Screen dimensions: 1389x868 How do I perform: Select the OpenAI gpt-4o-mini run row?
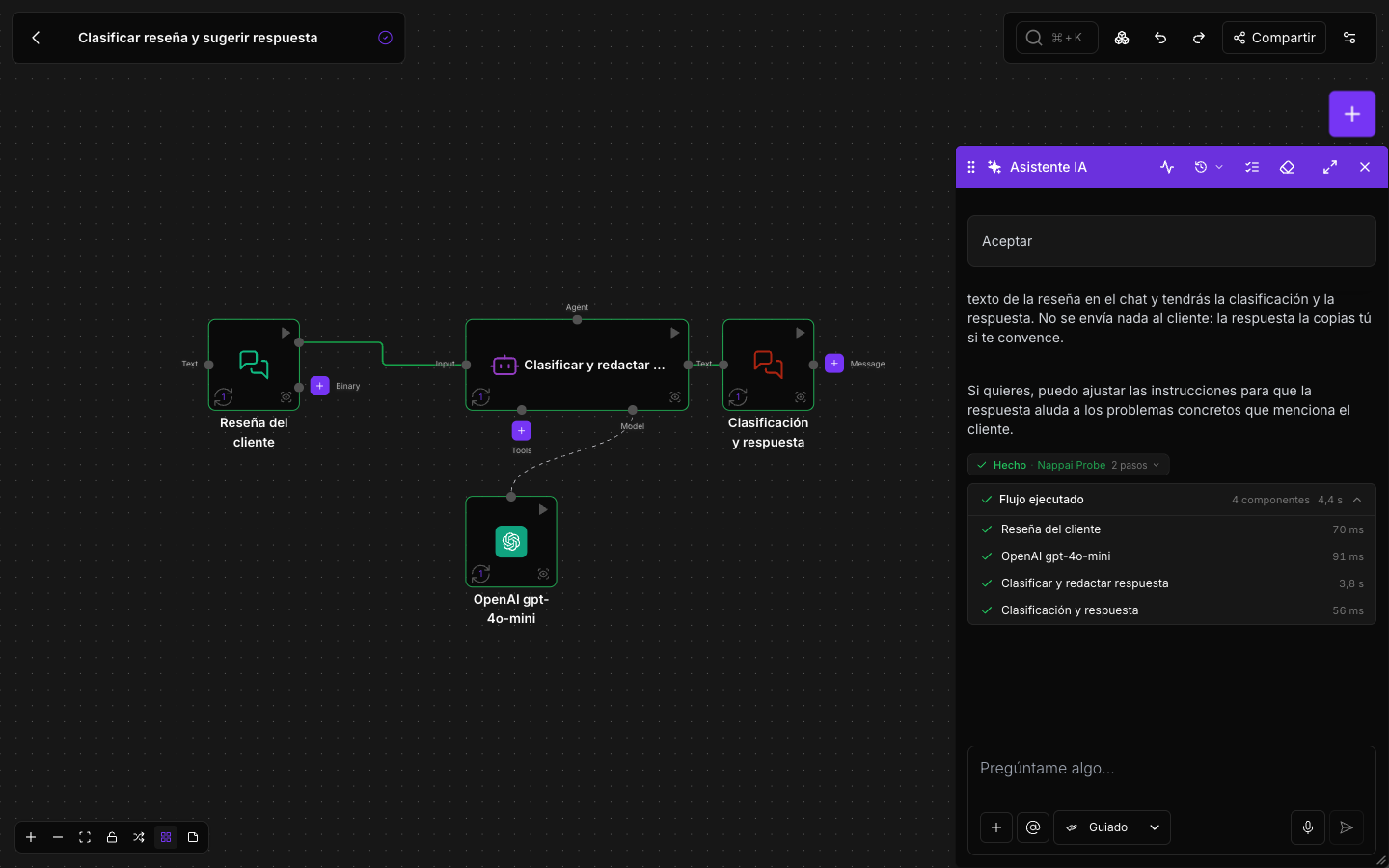click(x=1172, y=556)
